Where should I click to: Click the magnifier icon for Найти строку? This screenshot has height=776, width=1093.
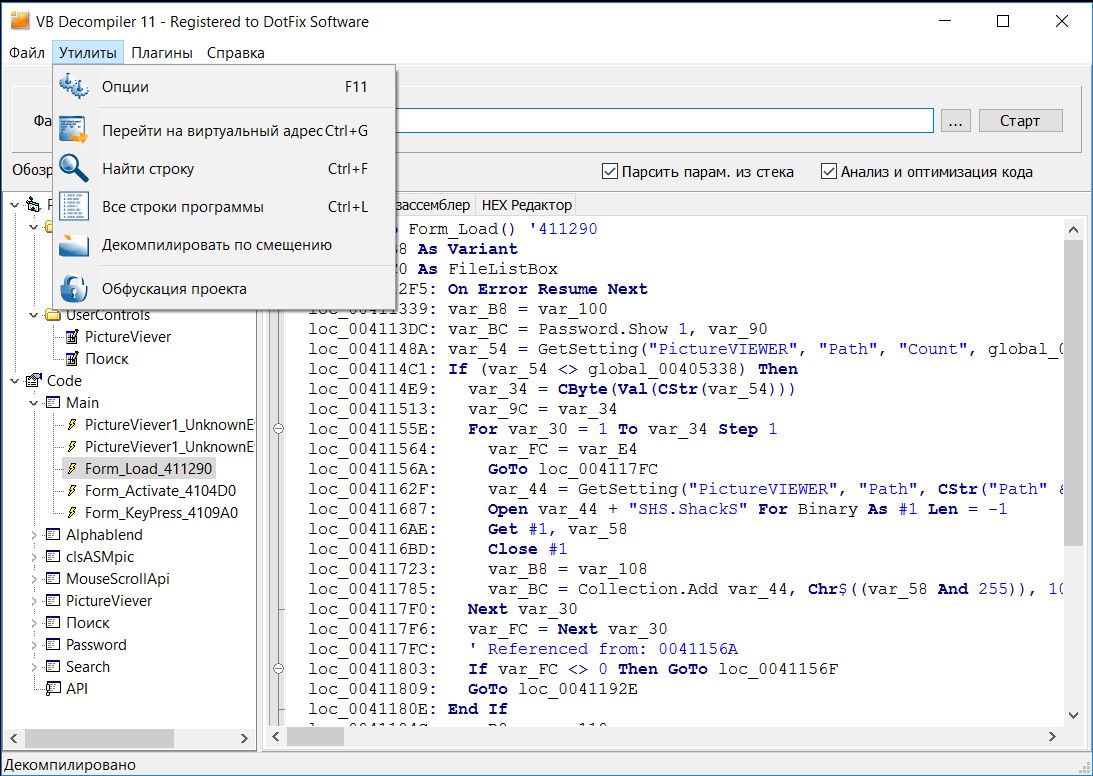74,169
